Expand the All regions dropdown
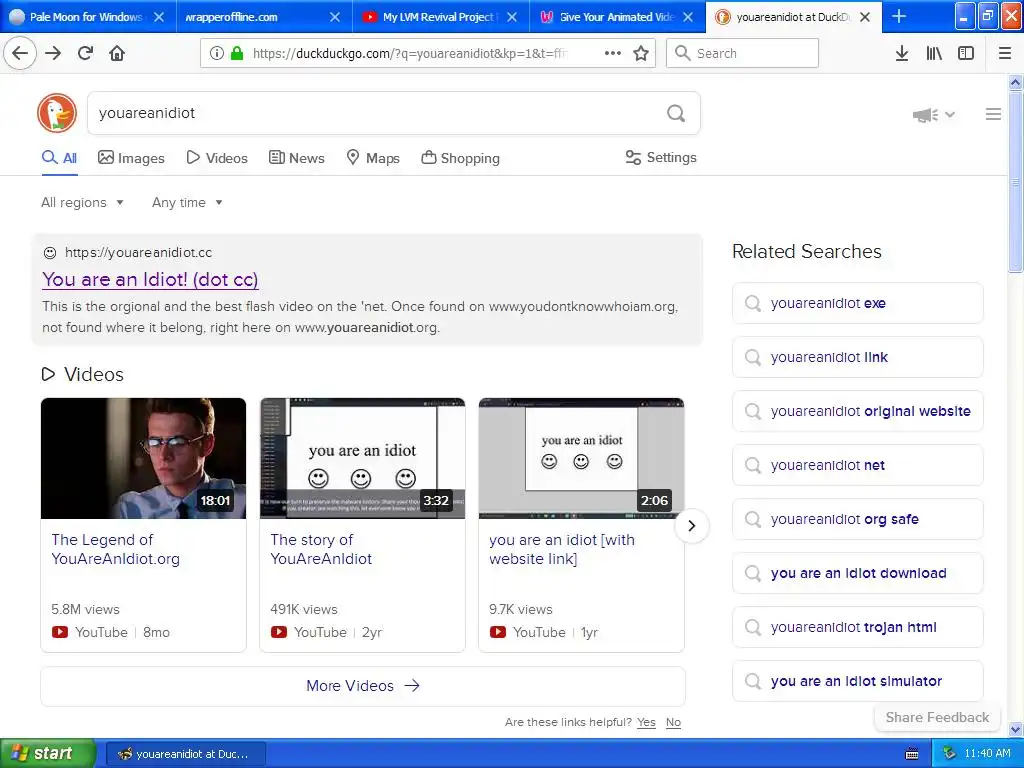The width and height of the screenshot is (1024, 768). (x=82, y=202)
